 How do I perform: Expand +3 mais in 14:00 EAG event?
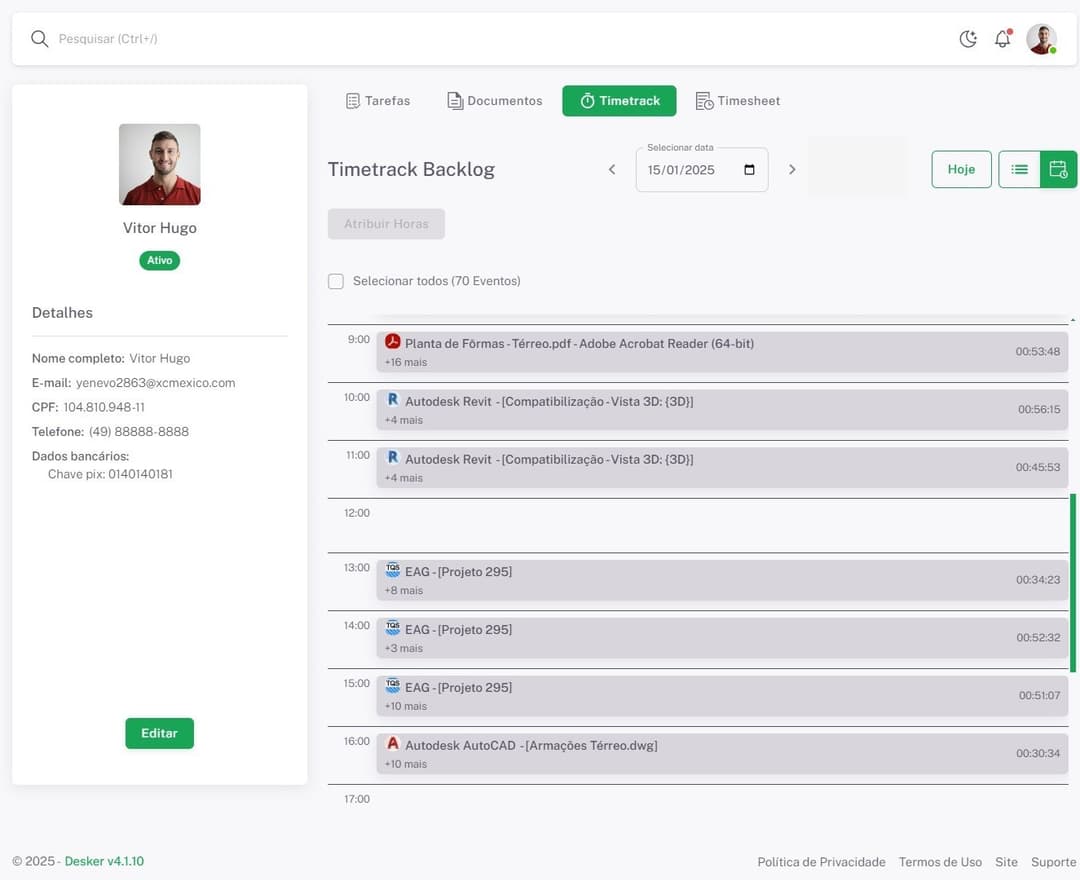pyautogui.click(x=404, y=649)
